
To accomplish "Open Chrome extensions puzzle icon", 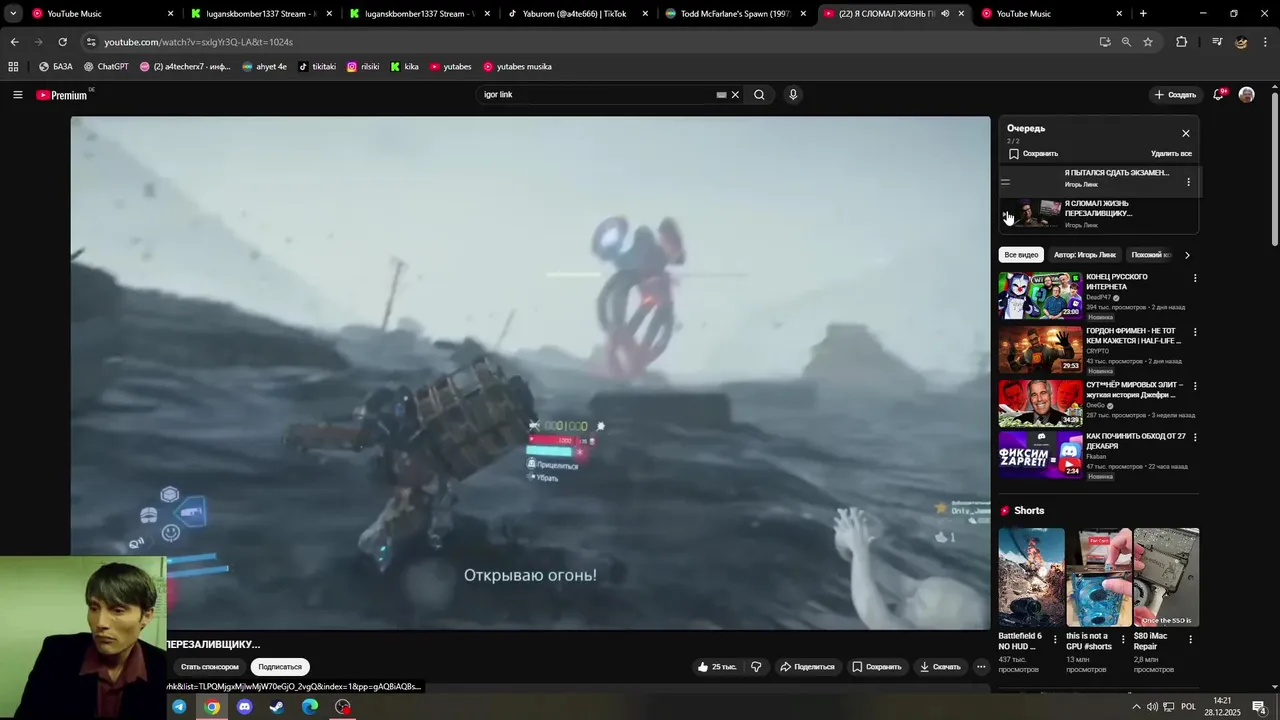I will (x=1181, y=42).
